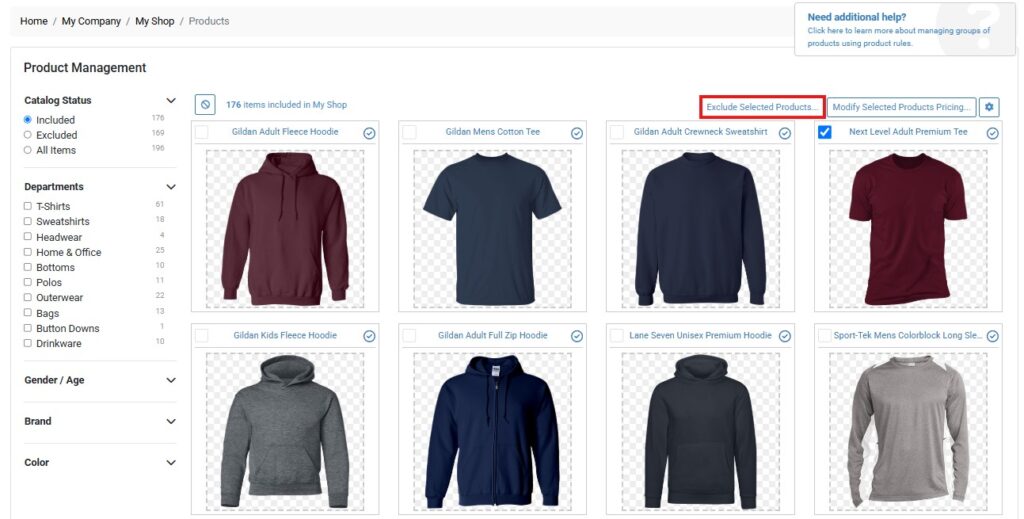This screenshot has width=1024, height=519.
Task: Open Gildan Mens Cotton Tee title link
Action: 493,132
